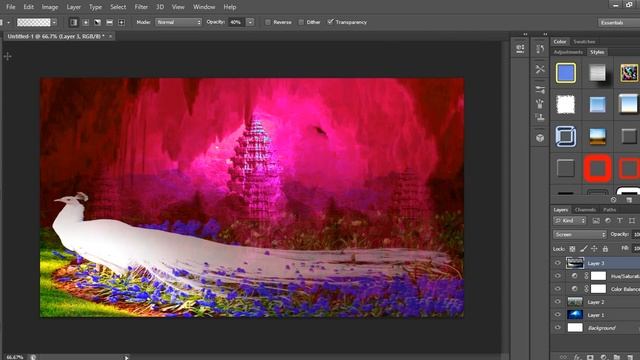
Task: Open the Brush Presets panel icon
Action: [540, 104]
